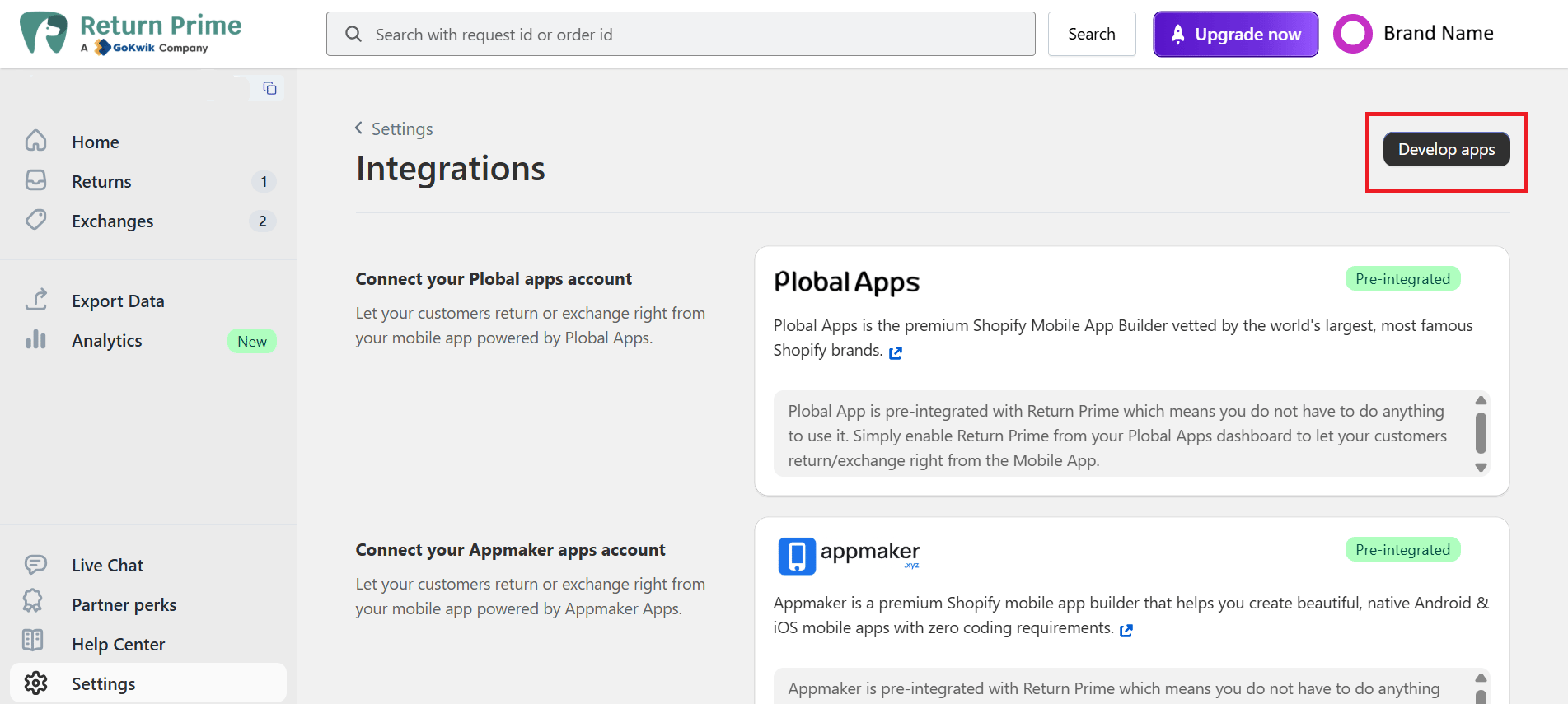
Task: Click the Help Center book icon
Action: point(33,640)
